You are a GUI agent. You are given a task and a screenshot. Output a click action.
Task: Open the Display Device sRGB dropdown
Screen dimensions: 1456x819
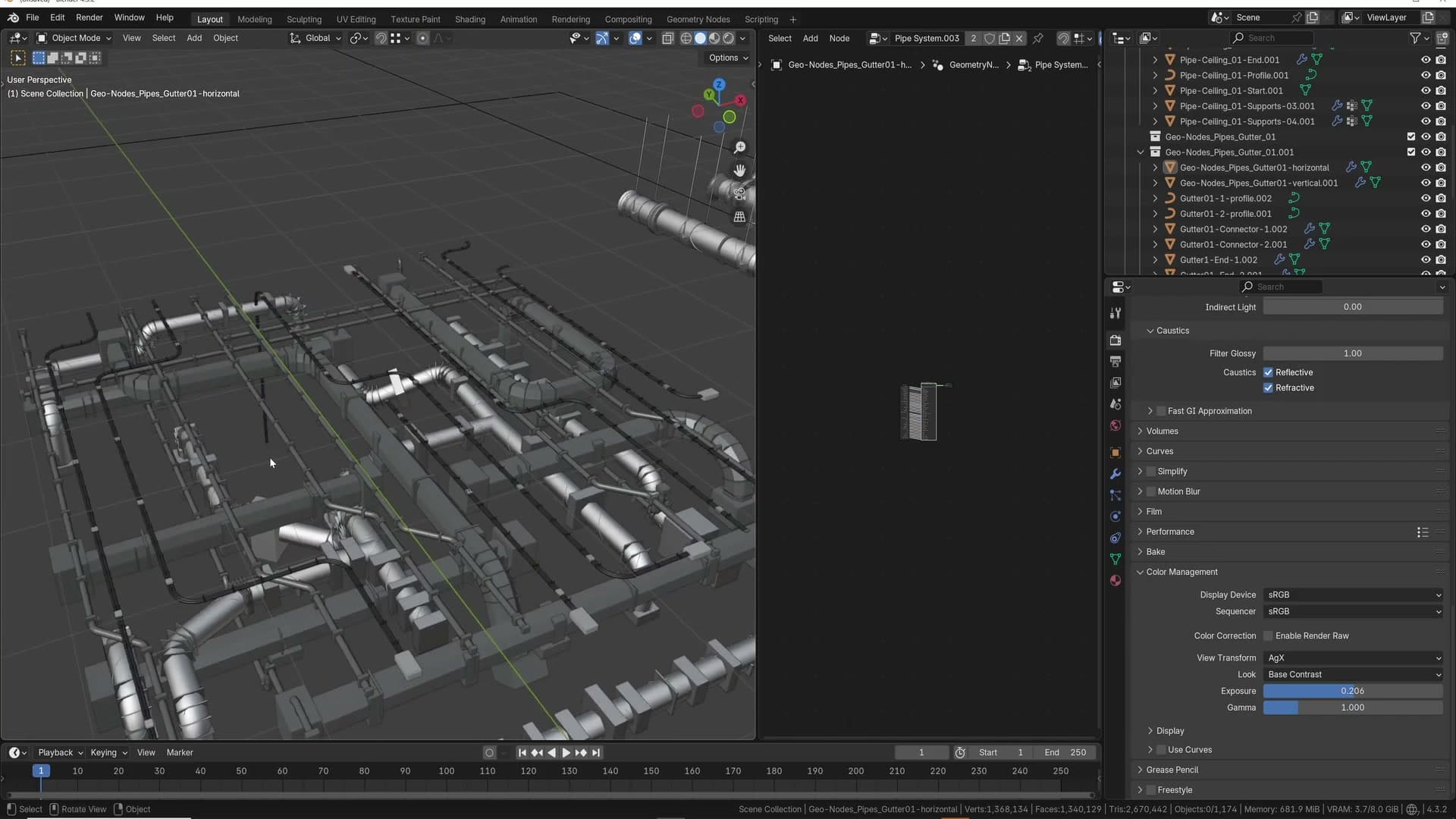(x=1353, y=595)
